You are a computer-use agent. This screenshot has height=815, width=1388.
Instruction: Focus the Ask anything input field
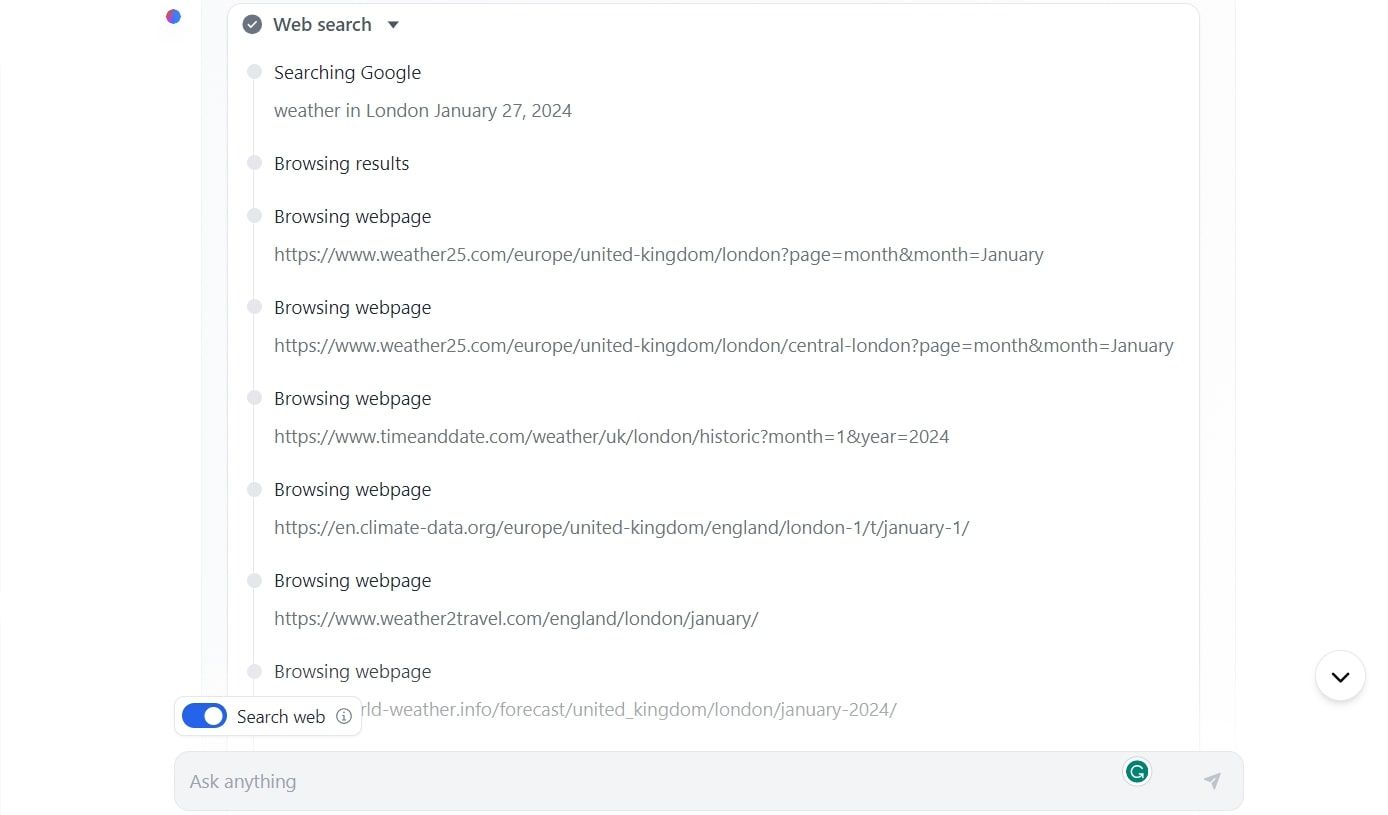(x=640, y=781)
